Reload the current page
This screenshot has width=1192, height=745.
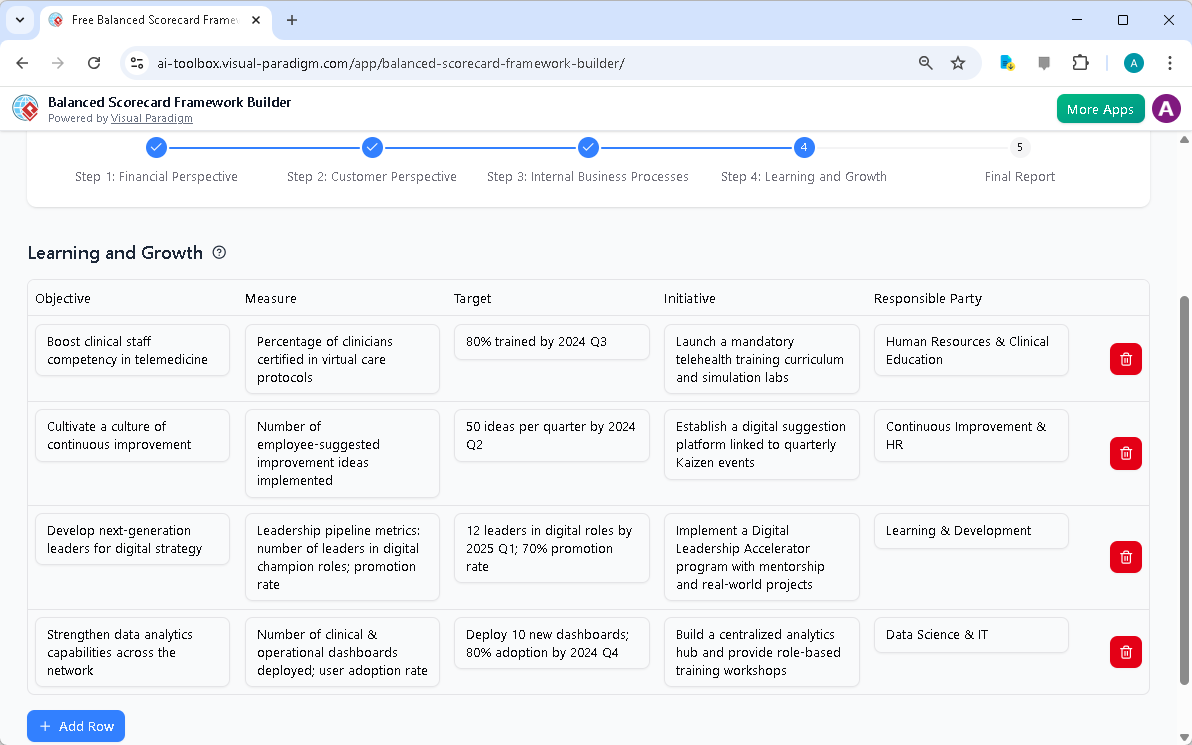(x=94, y=62)
